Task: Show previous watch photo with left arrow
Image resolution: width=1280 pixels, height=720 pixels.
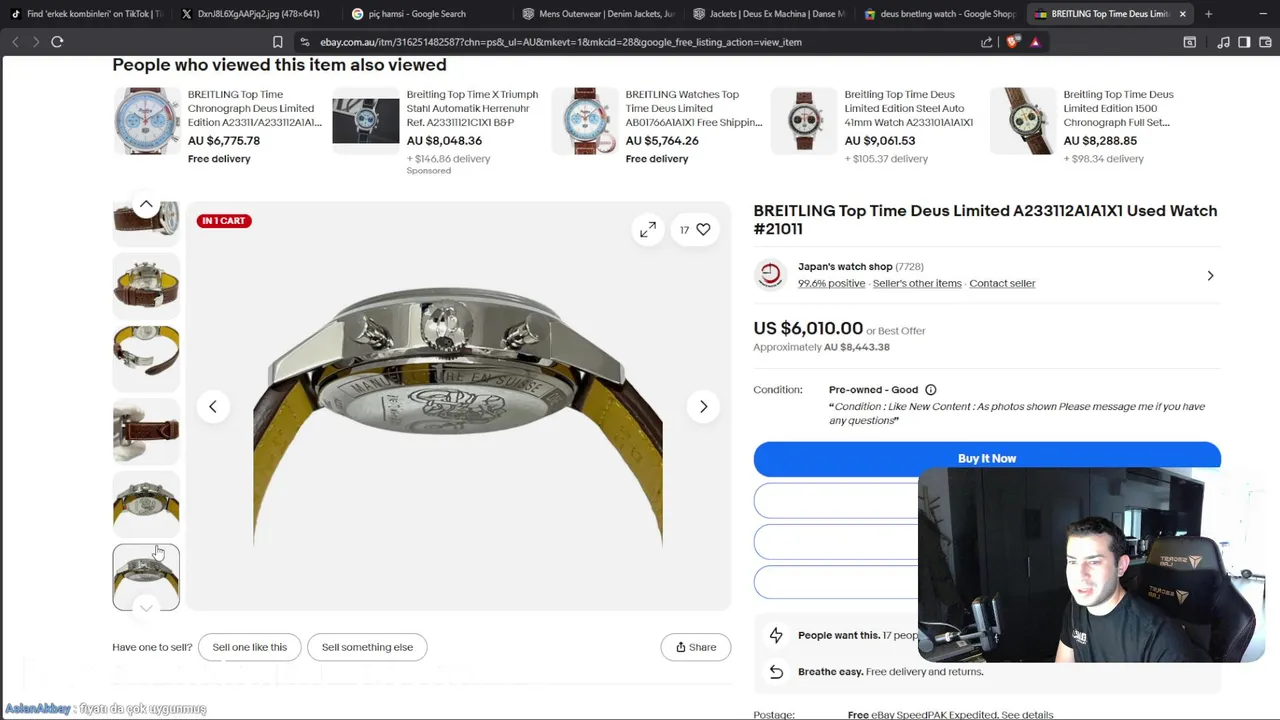Action: tap(212, 406)
